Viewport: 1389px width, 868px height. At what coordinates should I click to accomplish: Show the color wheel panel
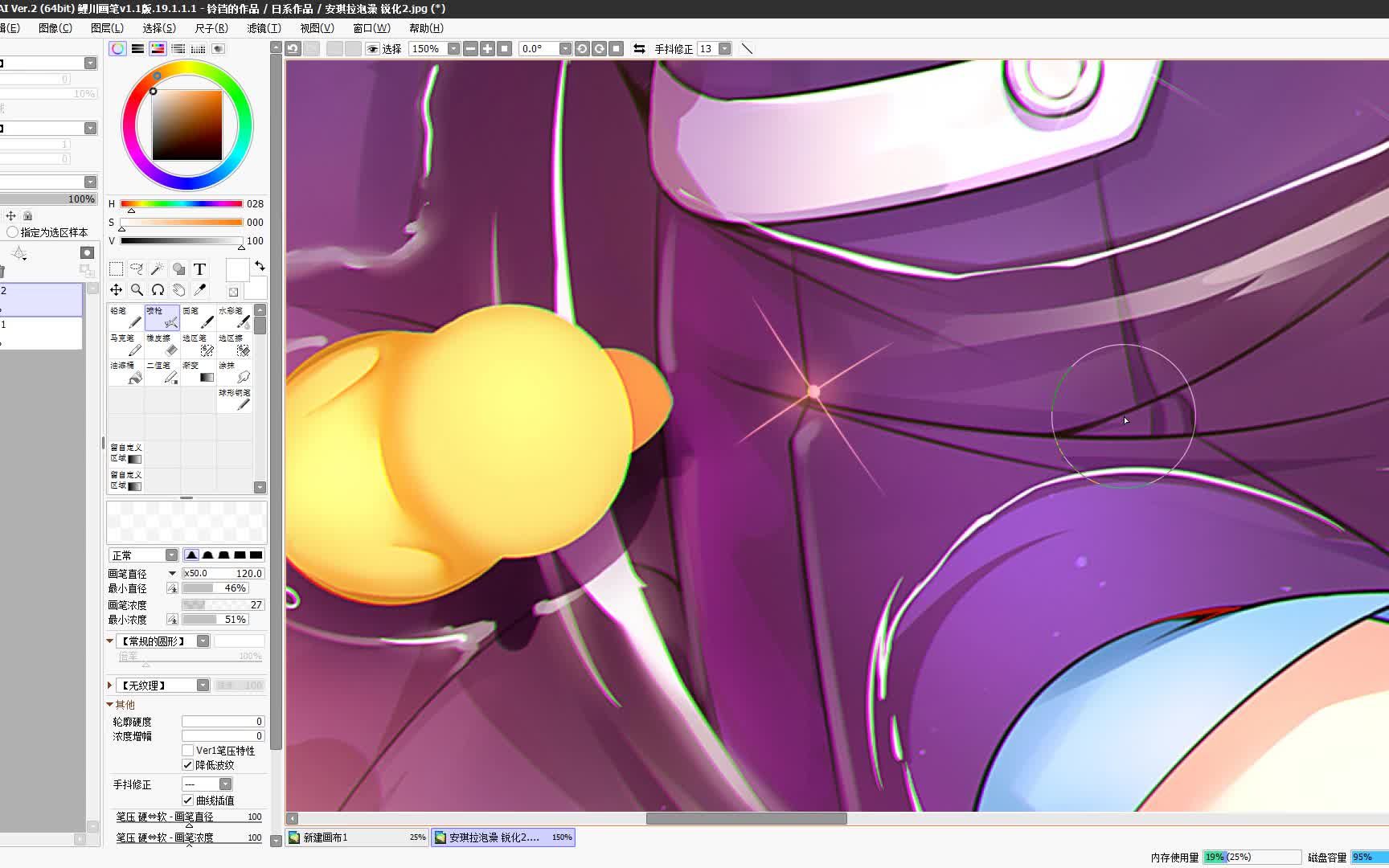pyautogui.click(x=117, y=49)
